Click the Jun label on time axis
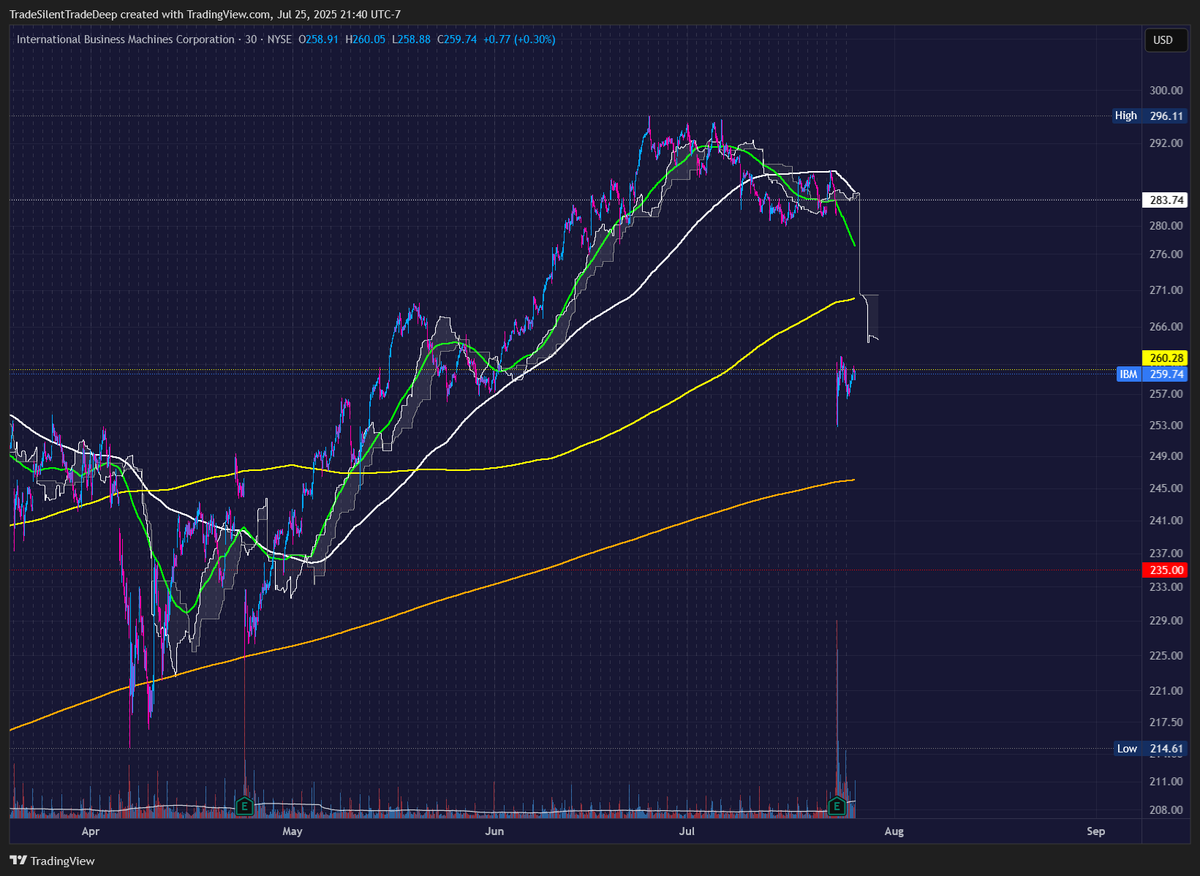Viewport: 1200px width, 876px height. (x=493, y=831)
